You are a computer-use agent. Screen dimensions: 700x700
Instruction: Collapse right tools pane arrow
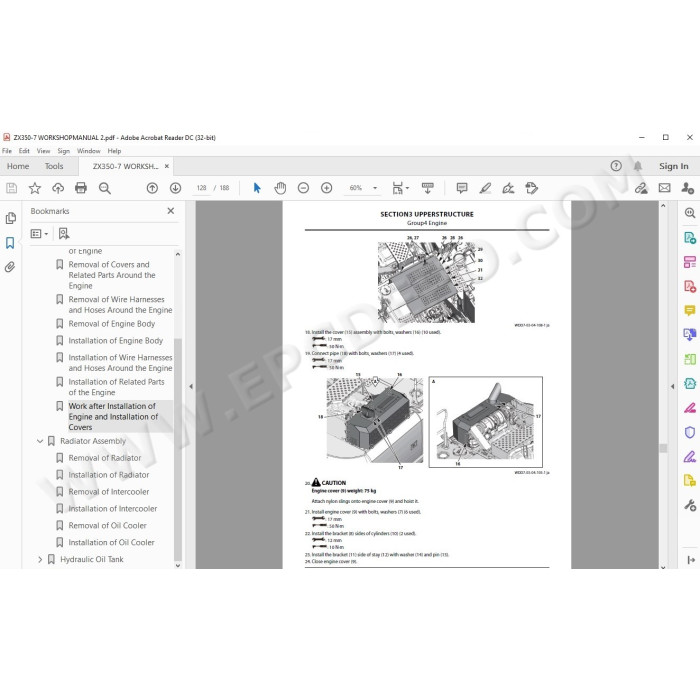[x=672, y=387]
